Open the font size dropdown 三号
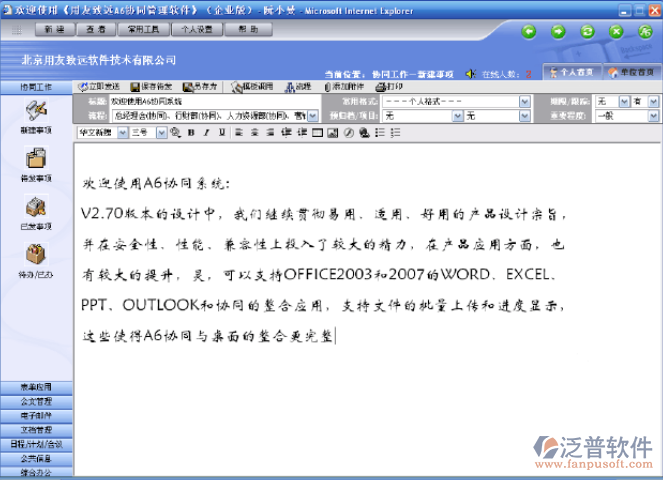This screenshot has width=663, height=480. tap(162, 133)
